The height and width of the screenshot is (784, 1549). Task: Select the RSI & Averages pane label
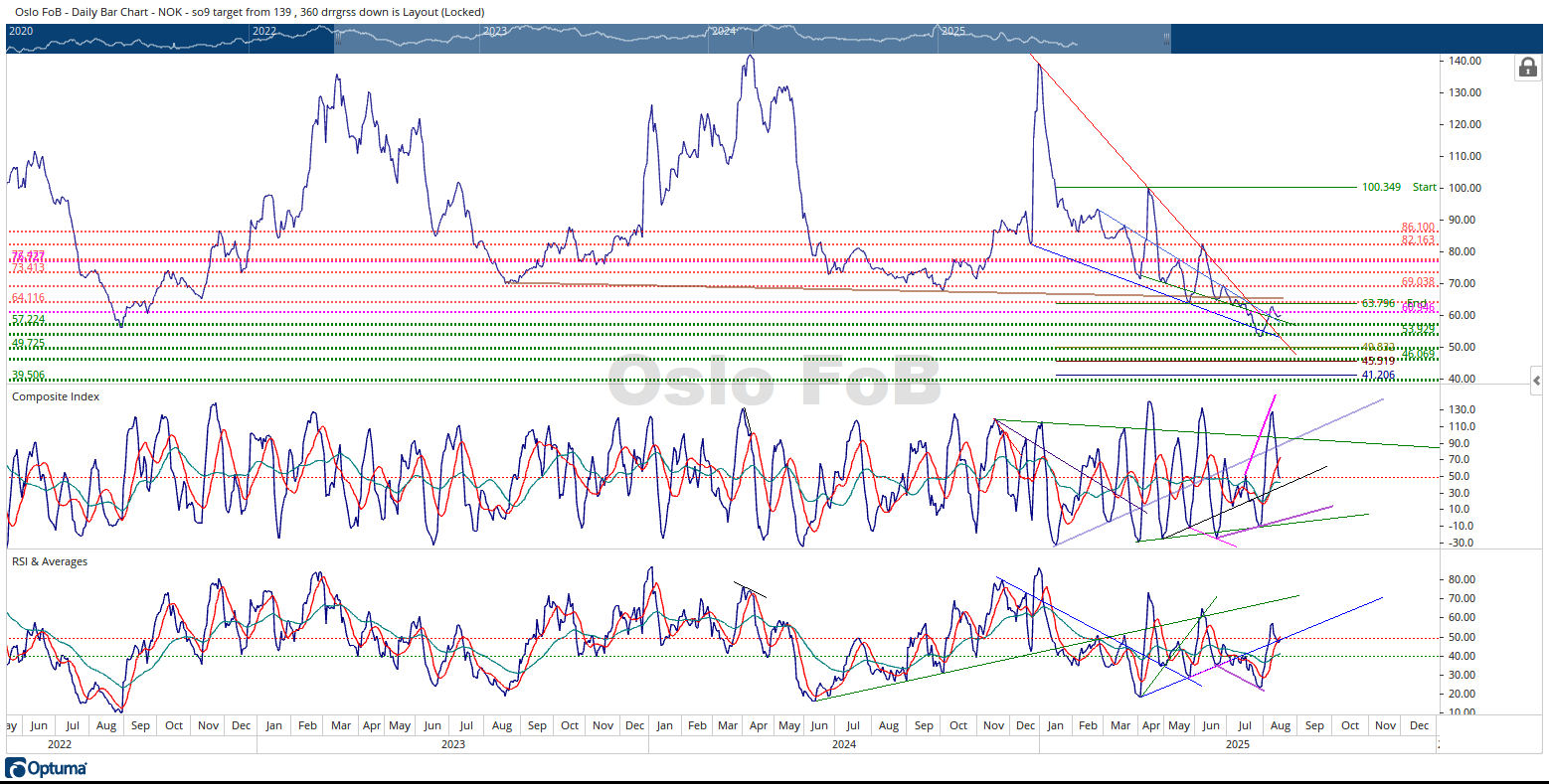(50, 561)
